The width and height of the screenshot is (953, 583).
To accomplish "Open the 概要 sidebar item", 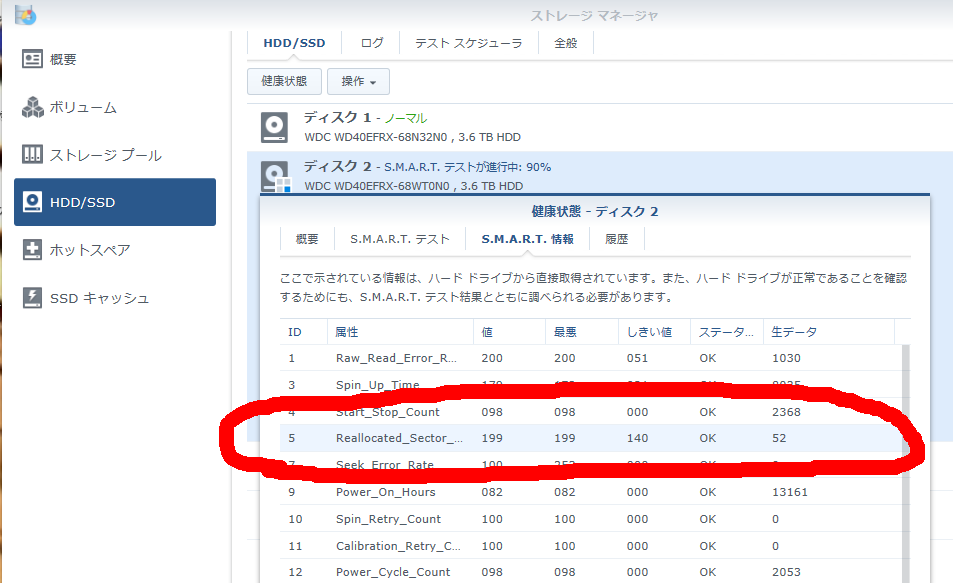I will tap(115, 59).
